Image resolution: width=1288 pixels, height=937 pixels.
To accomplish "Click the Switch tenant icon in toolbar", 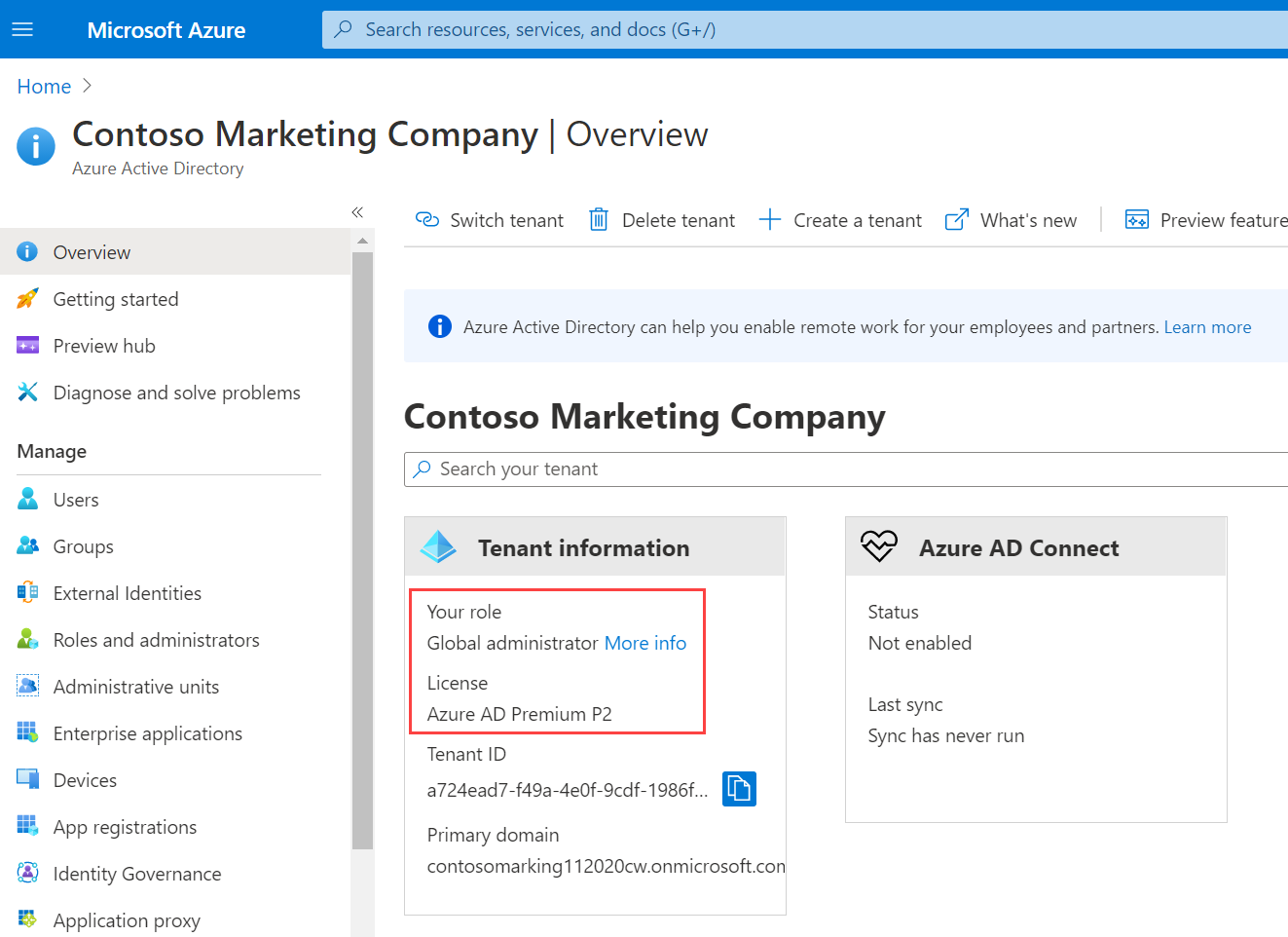I will pos(427,220).
